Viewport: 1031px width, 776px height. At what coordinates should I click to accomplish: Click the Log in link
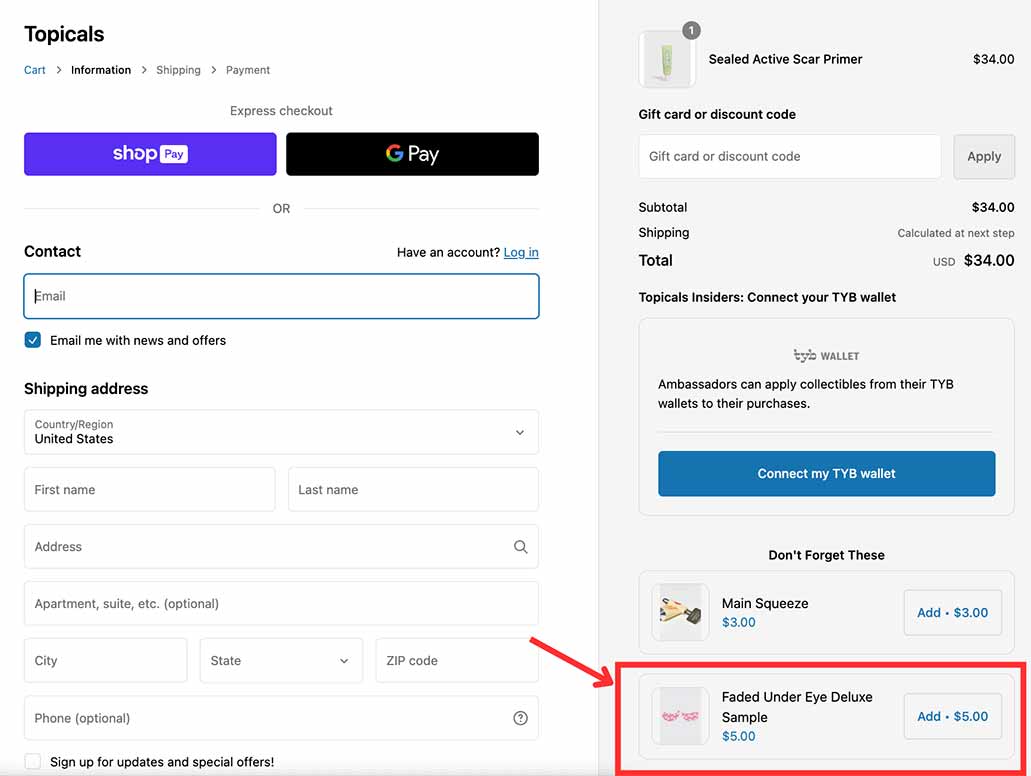pos(521,252)
